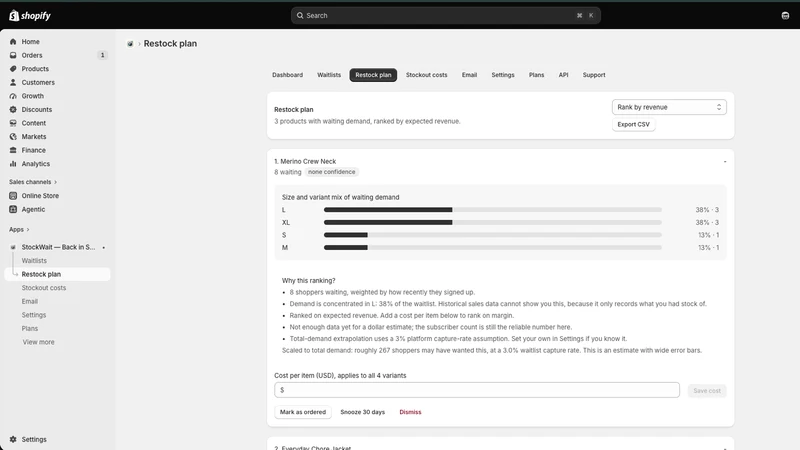
Task: Open the Markets globe icon
Action: point(13,137)
